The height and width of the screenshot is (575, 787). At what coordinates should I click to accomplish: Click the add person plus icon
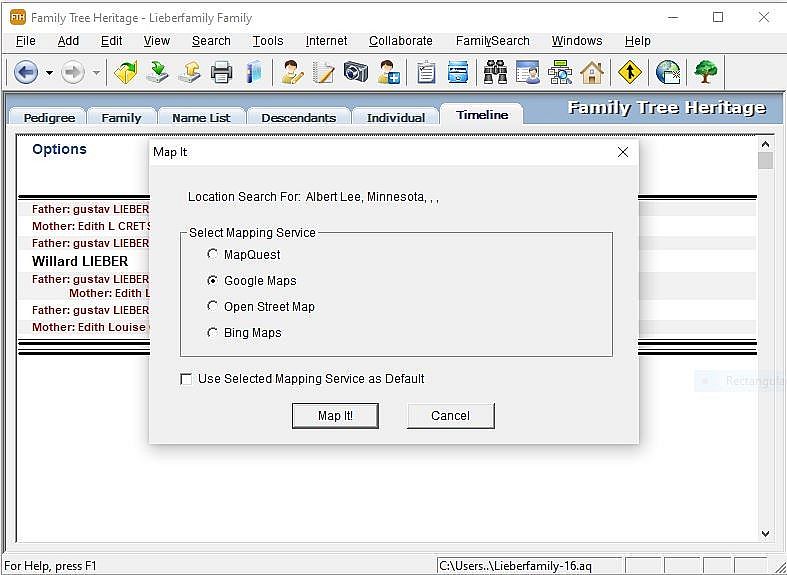tap(388, 72)
